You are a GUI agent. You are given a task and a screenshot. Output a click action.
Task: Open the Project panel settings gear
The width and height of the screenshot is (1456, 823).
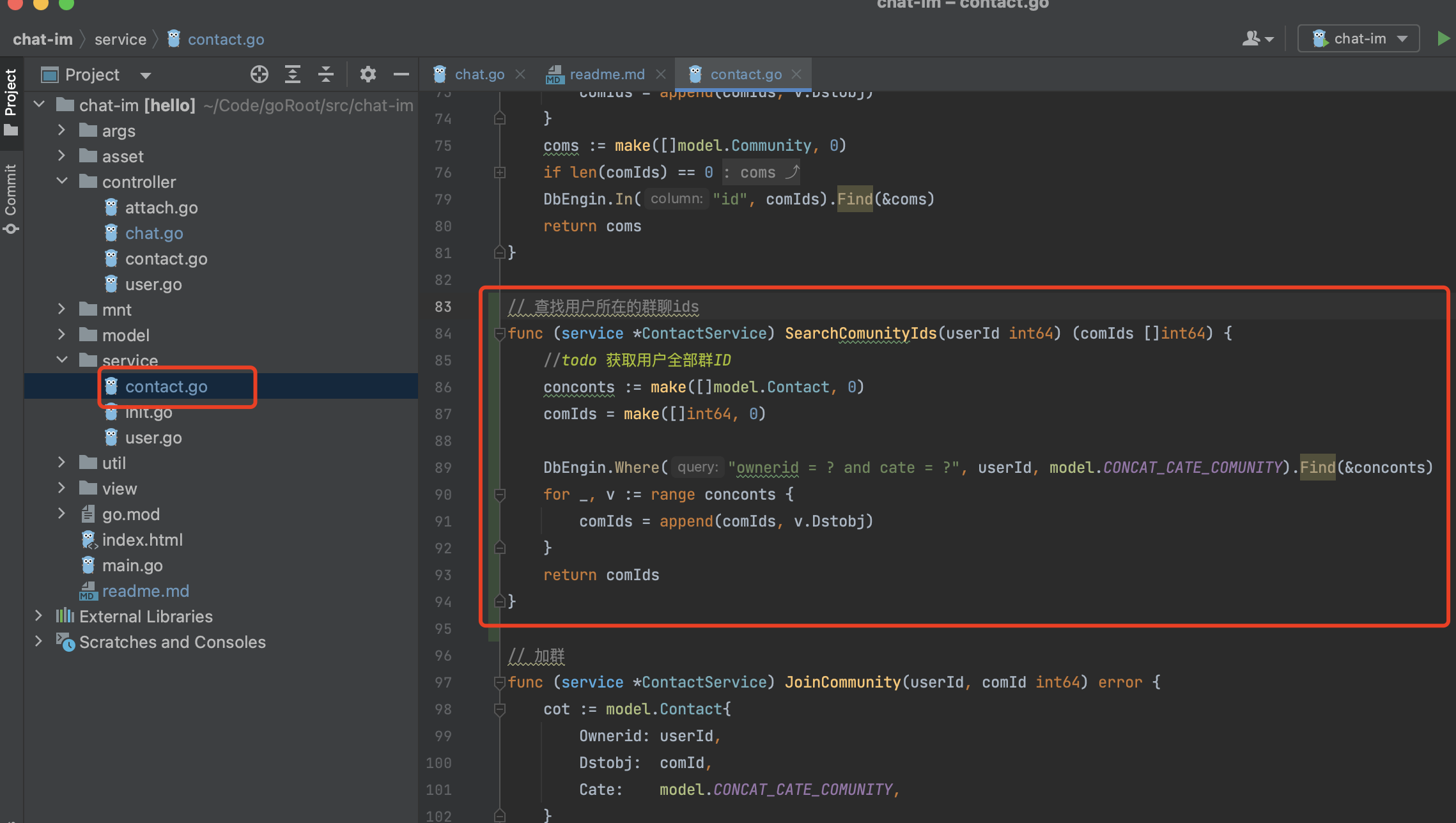pos(368,75)
